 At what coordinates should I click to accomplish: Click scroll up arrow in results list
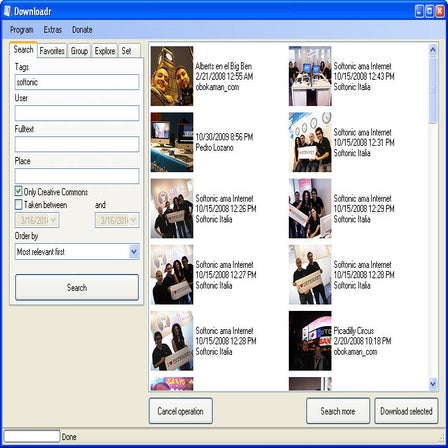pos(433,50)
